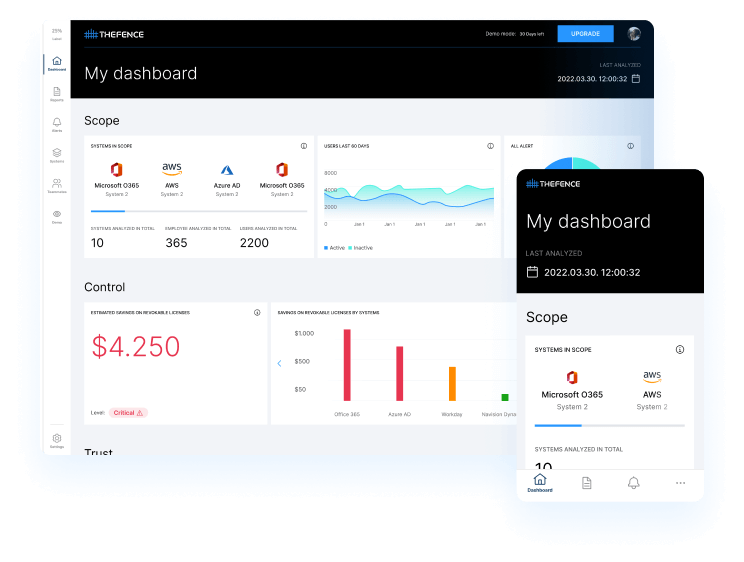Click previous arrow on savings by systems chart
744x562 pixels.
[x=279, y=364]
